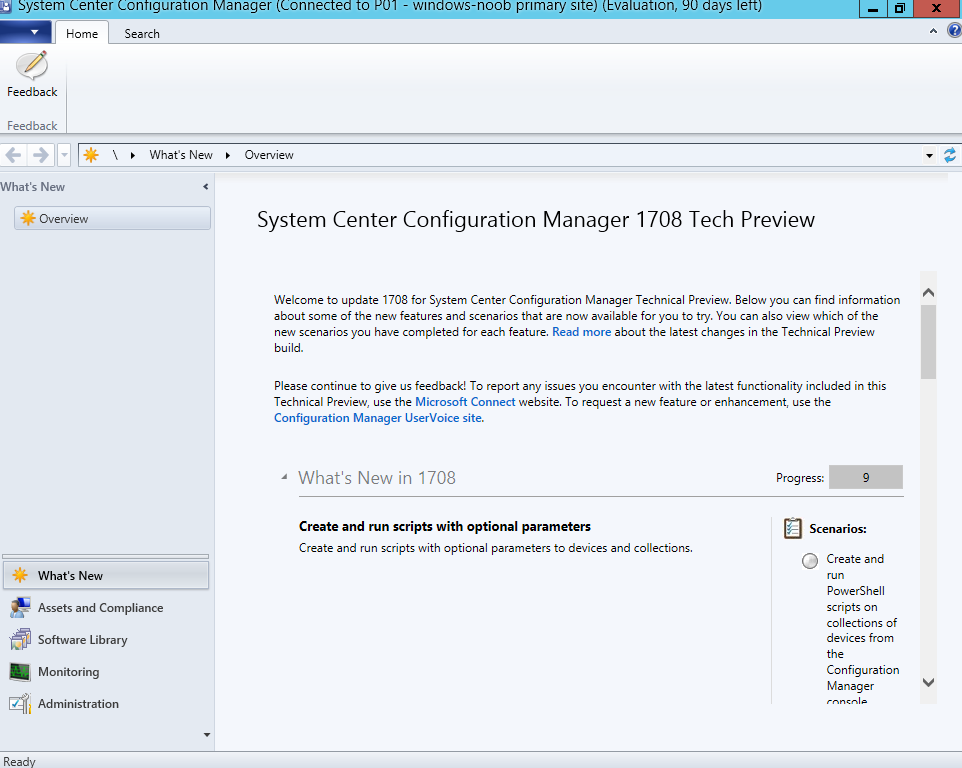Open the What's New workspace
Viewport: 962px width, 768px height.
pyautogui.click(x=106, y=575)
